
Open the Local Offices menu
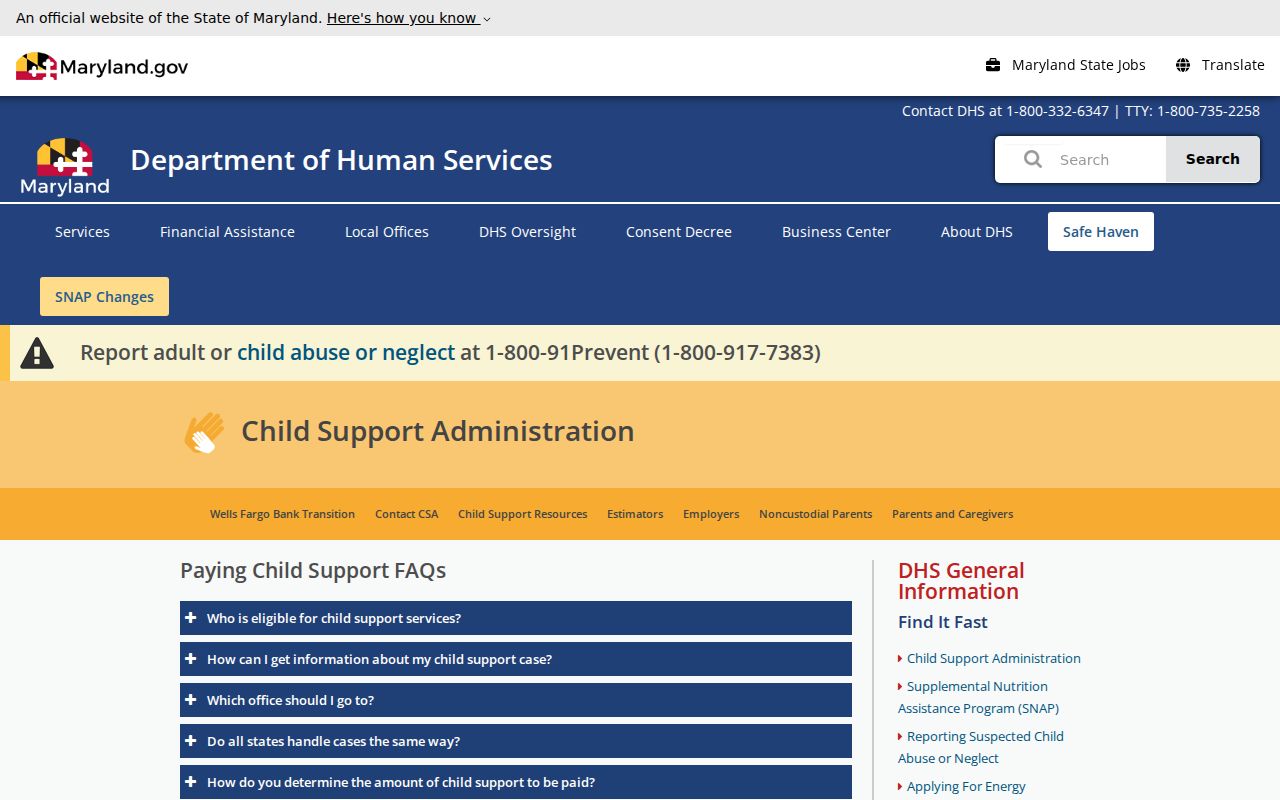point(387,232)
